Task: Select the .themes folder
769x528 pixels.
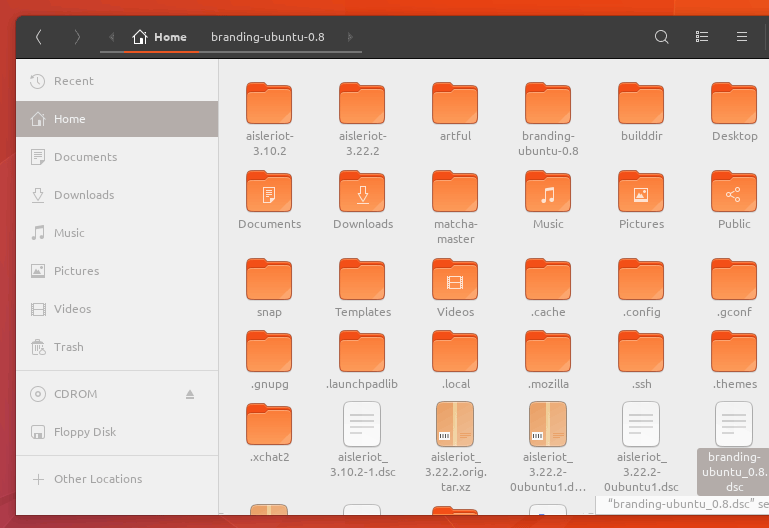Action: pos(734,360)
